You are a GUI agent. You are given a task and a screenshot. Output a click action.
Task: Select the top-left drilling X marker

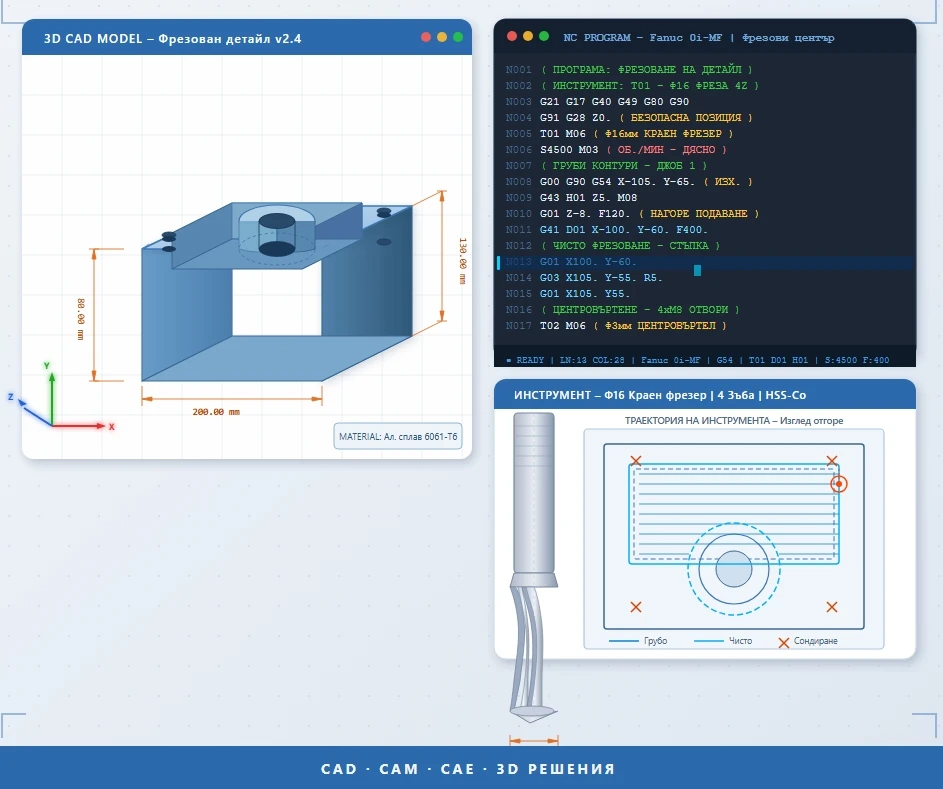pos(635,462)
